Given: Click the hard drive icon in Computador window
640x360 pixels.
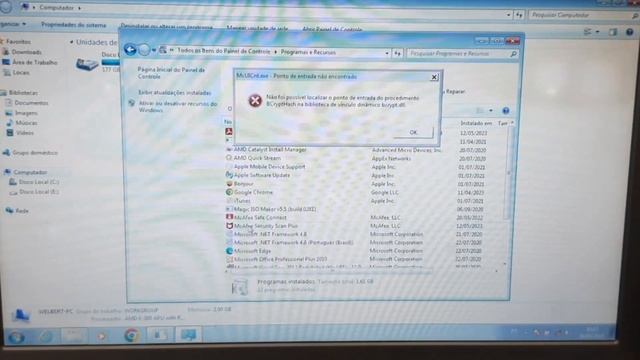Looking at the screenshot, I should point(87,64).
